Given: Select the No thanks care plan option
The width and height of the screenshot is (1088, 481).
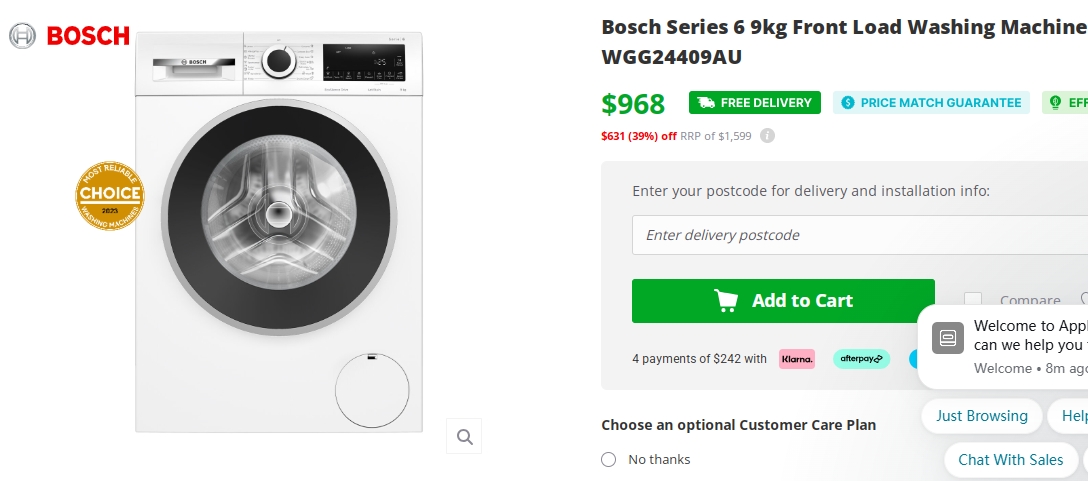Looking at the screenshot, I should pyautogui.click(x=609, y=460).
